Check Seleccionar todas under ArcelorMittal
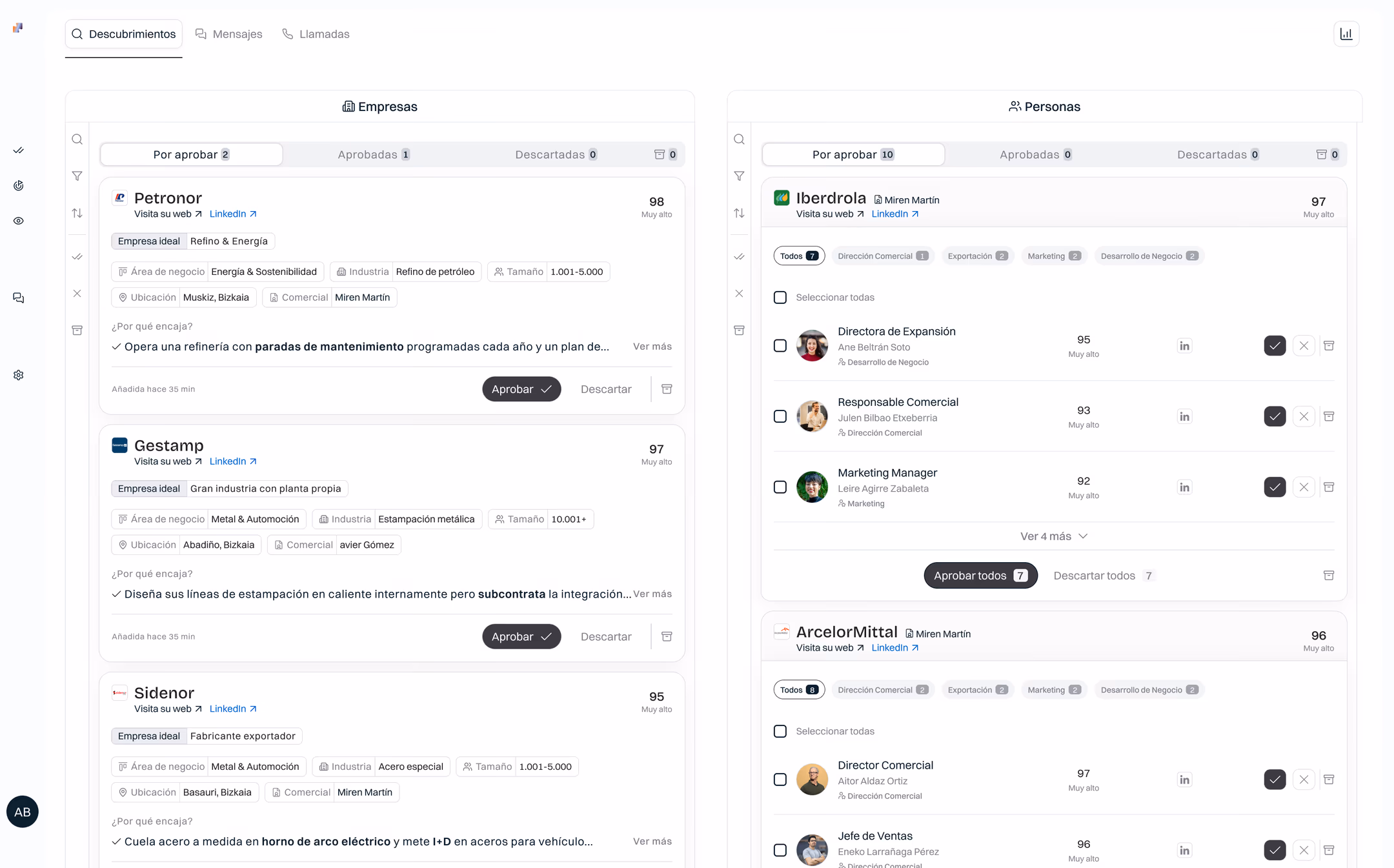The image size is (1394, 868). click(x=780, y=731)
